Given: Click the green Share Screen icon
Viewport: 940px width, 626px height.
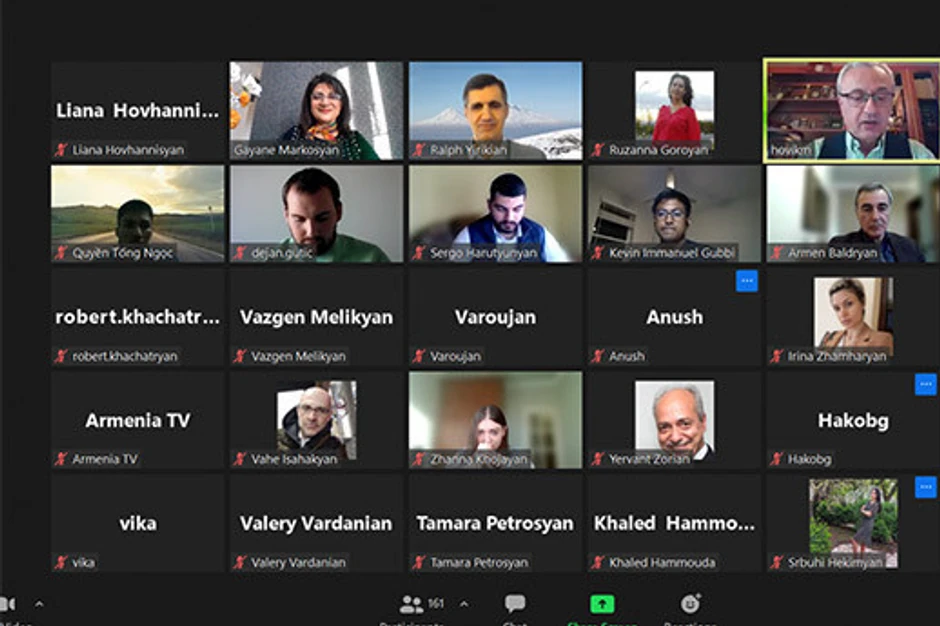Looking at the screenshot, I should [x=602, y=604].
